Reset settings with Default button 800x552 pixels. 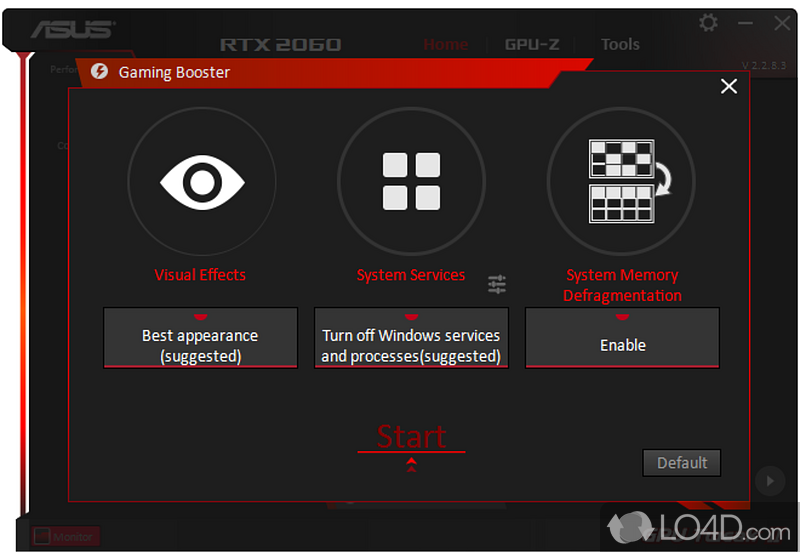pyautogui.click(x=682, y=463)
